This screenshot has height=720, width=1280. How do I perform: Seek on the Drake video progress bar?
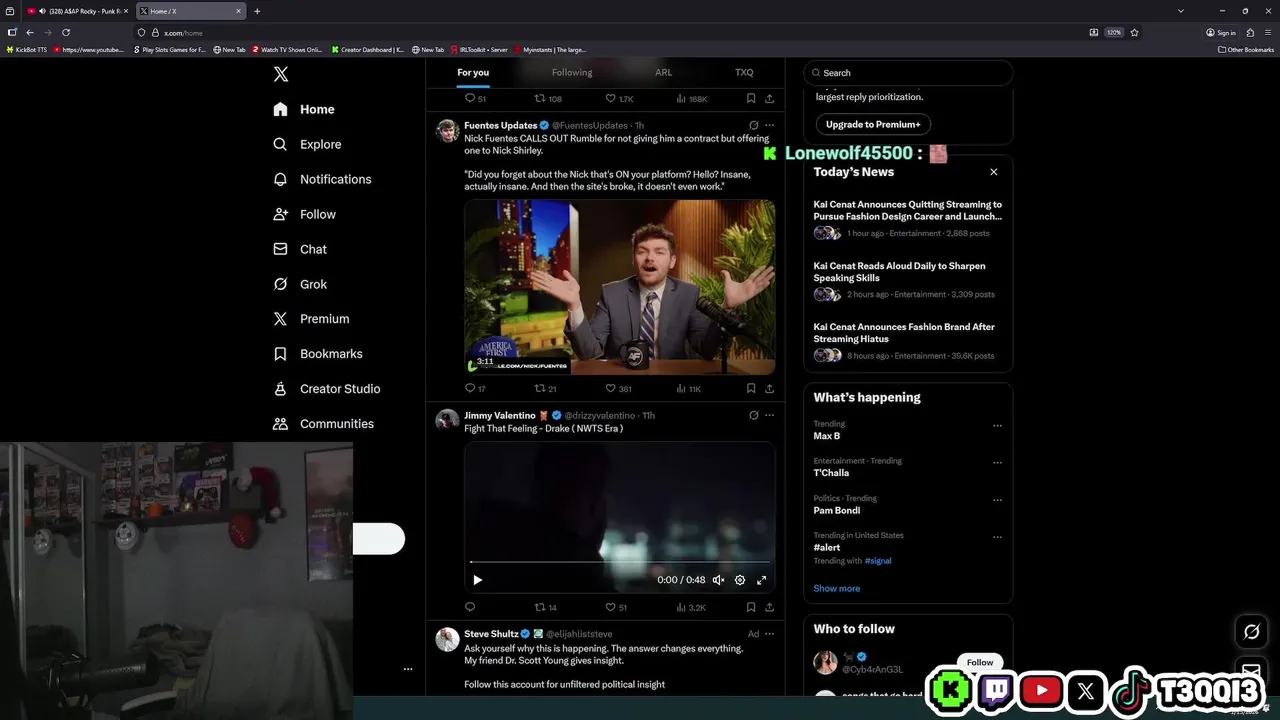click(619, 562)
